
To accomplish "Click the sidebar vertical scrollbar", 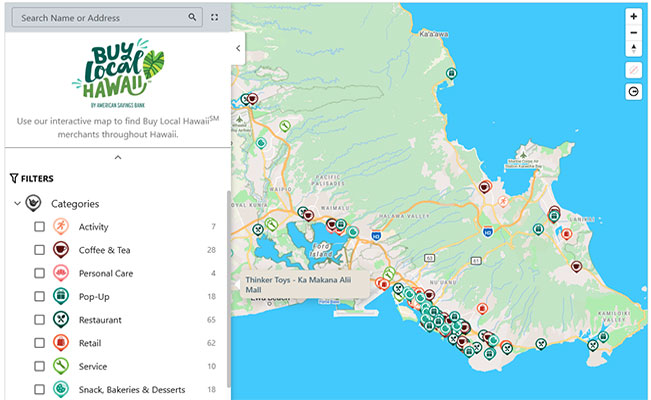I will 228,289.
